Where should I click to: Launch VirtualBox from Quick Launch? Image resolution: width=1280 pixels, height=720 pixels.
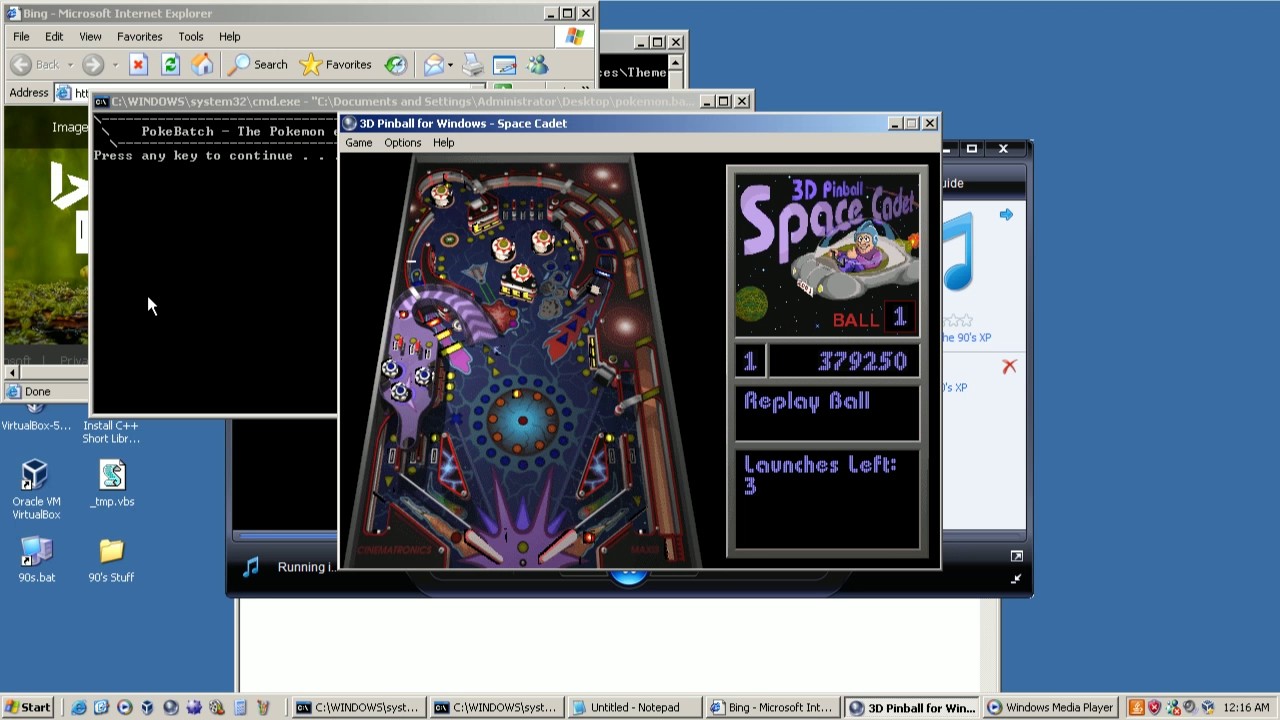[148, 707]
